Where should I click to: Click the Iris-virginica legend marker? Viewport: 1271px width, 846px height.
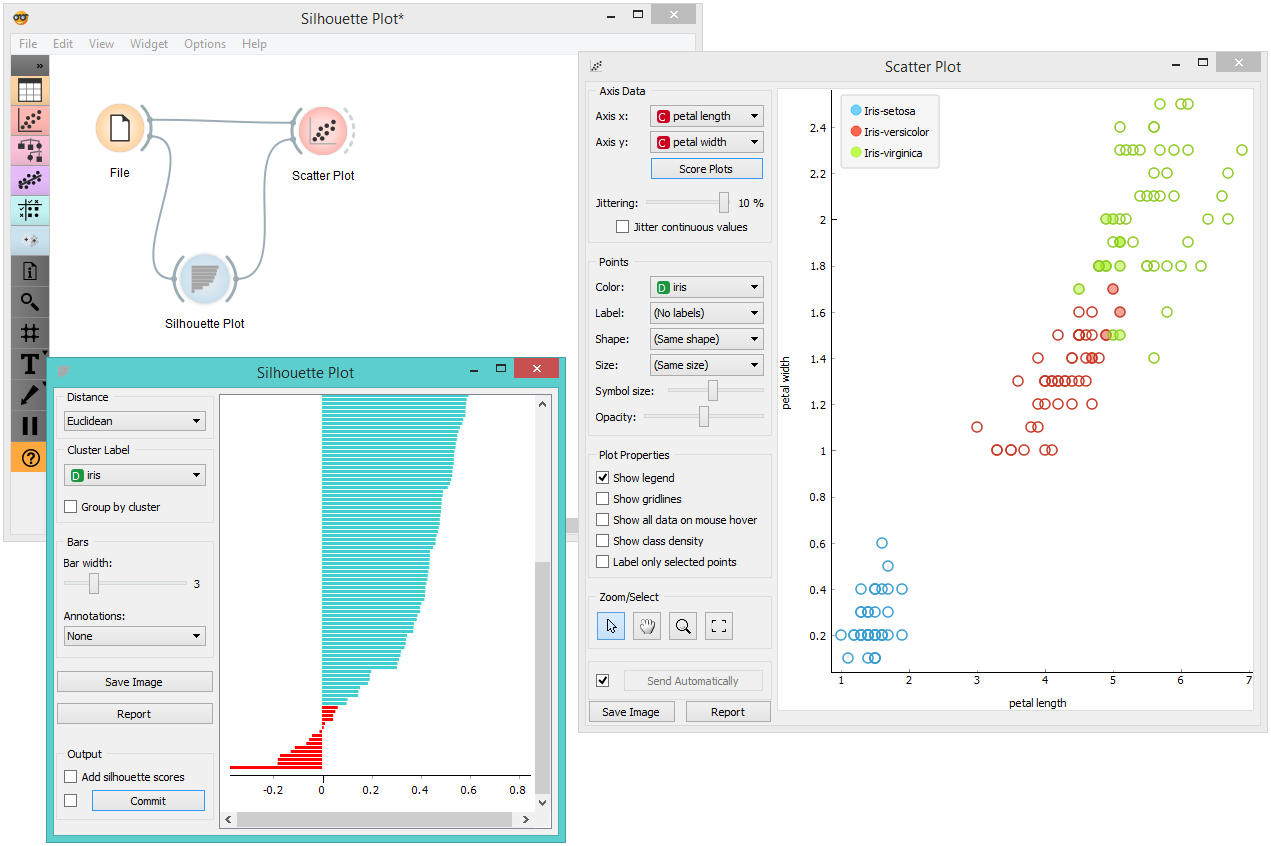(x=855, y=153)
